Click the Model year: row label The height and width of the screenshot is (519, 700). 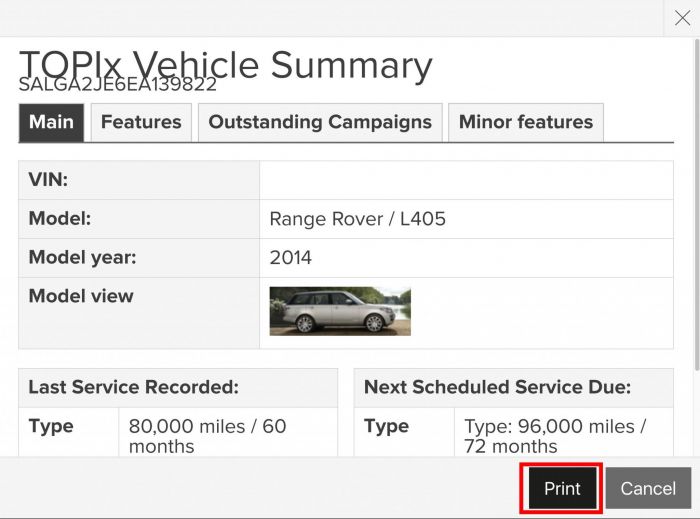point(83,257)
